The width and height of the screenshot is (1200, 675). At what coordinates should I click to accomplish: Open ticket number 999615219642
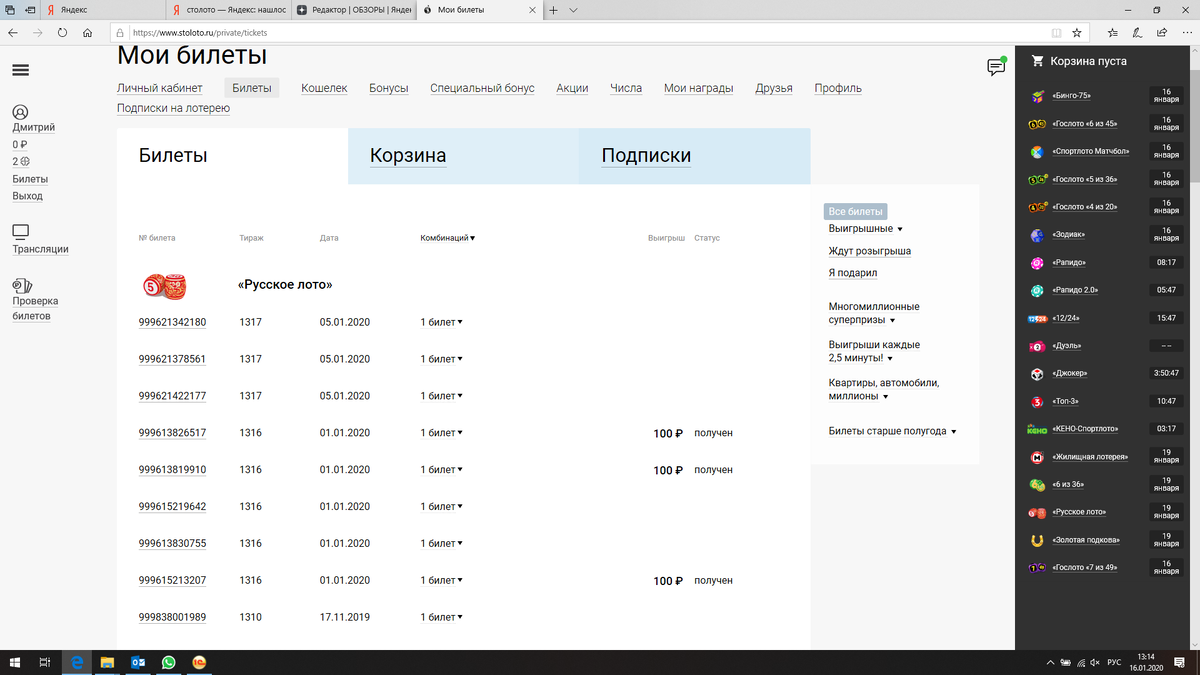pos(172,507)
